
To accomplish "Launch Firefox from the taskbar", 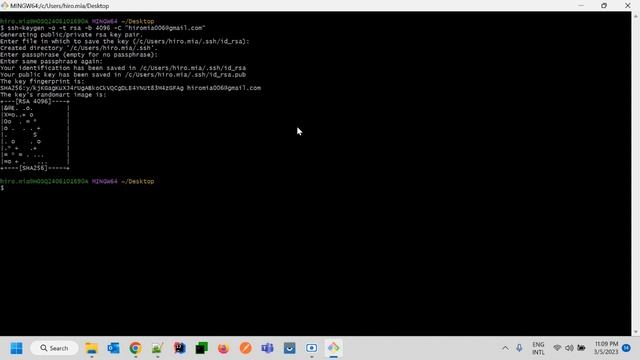I will coord(223,348).
